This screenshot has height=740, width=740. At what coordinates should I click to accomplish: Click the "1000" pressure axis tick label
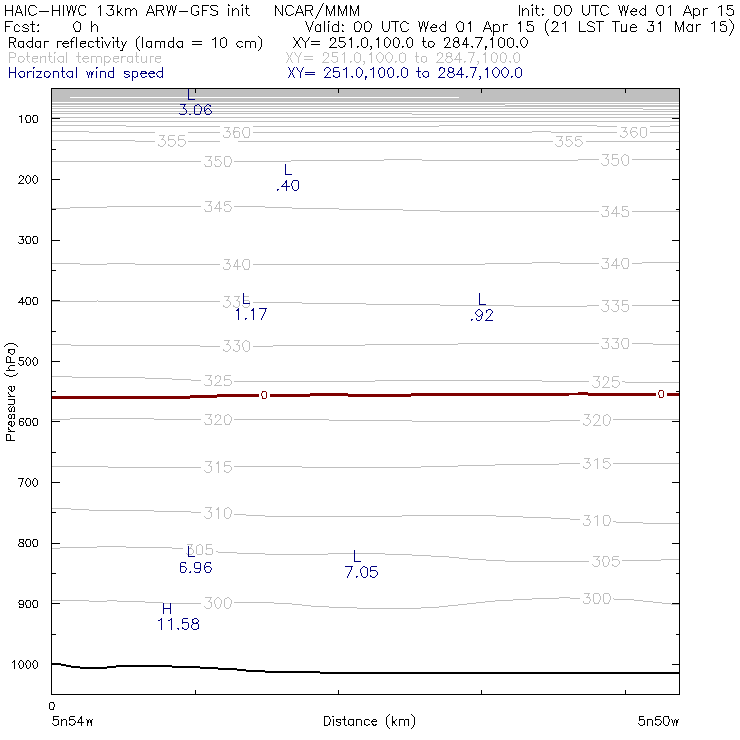25,664
